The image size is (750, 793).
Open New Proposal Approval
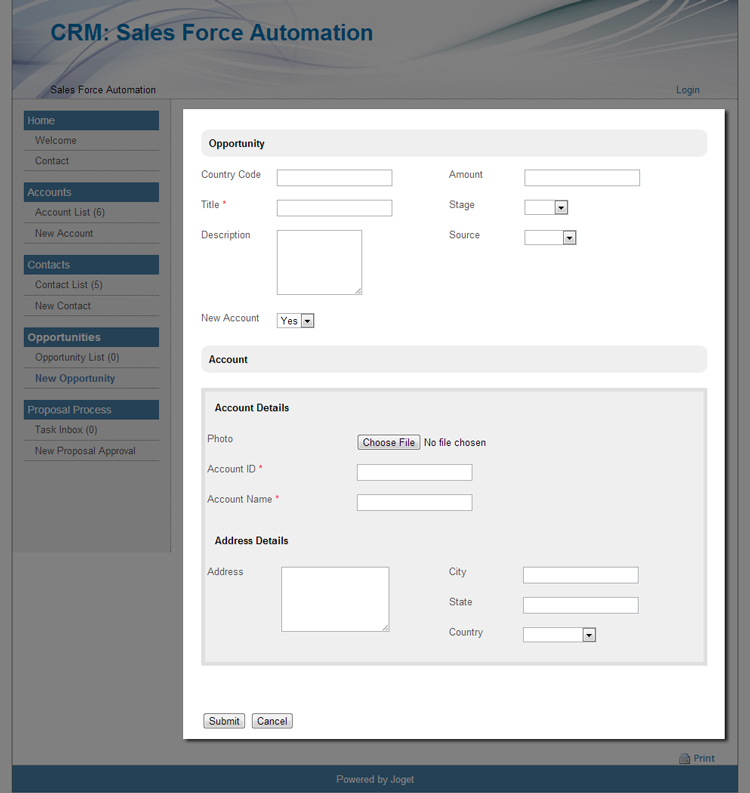[x=85, y=451]
